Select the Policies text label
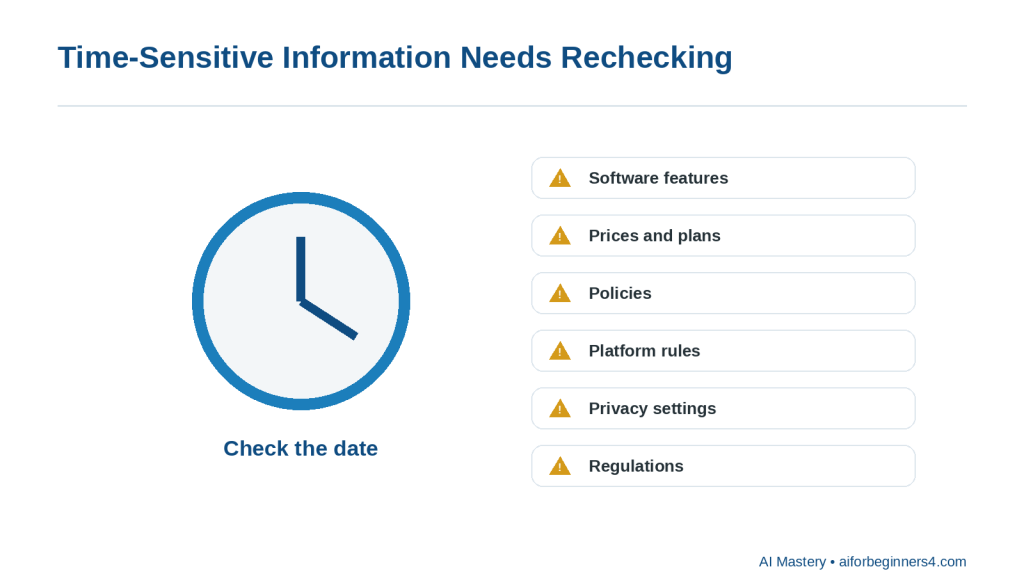The image size is (1024, 576). 620,293
